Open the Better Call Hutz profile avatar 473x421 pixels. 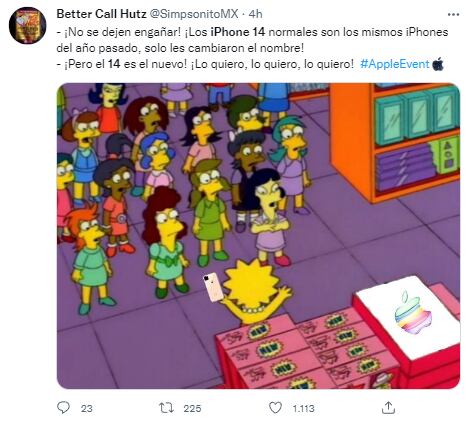pos(27,25)
